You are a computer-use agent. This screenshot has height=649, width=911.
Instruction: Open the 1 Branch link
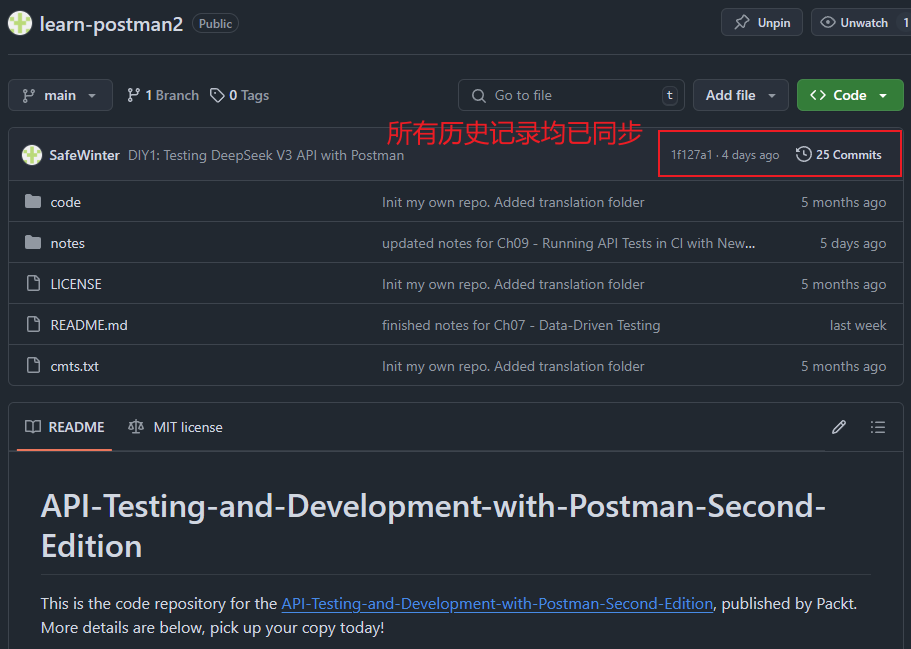coord(163,95)
